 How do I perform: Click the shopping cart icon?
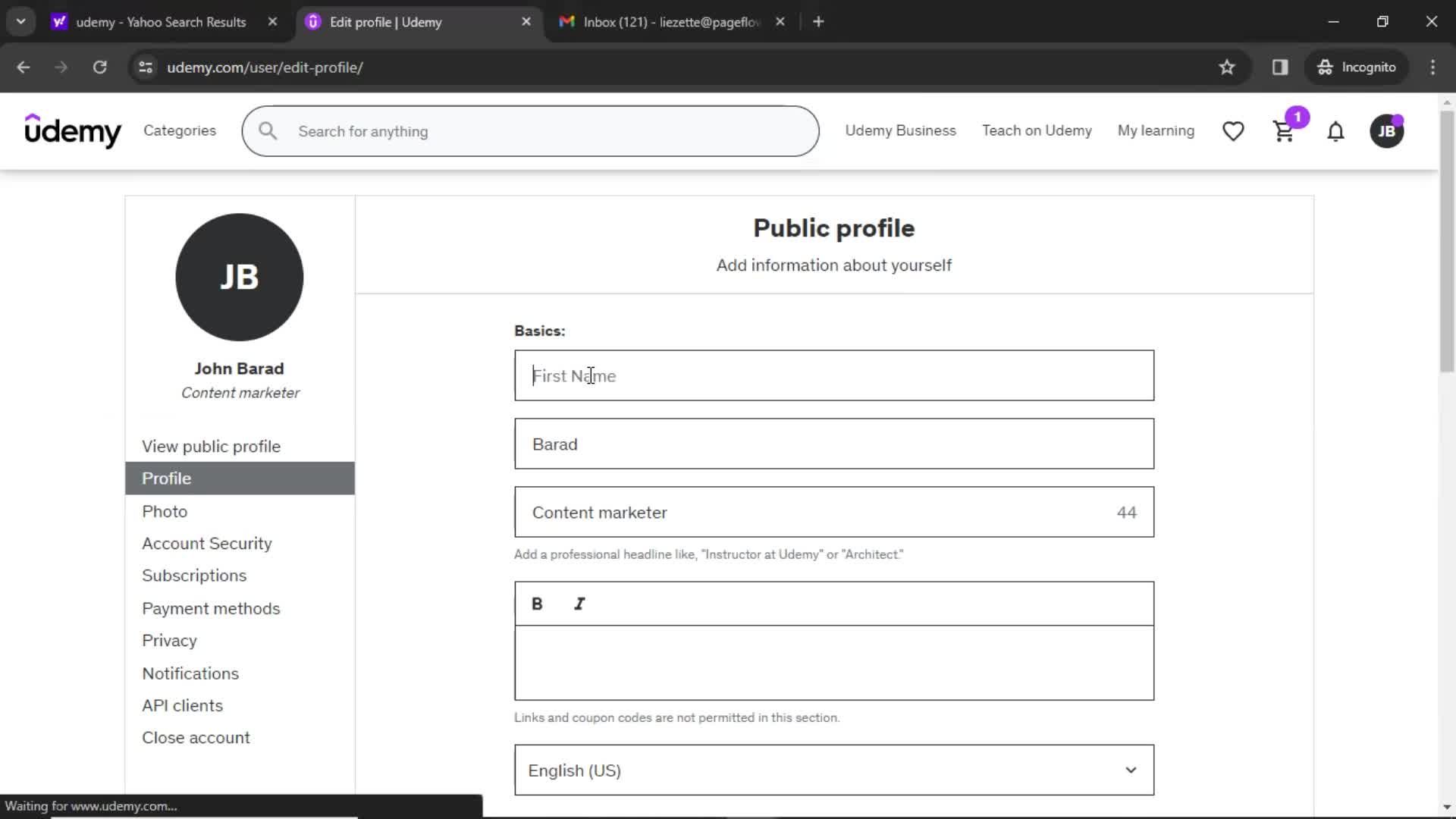(x=1284, y=131)
